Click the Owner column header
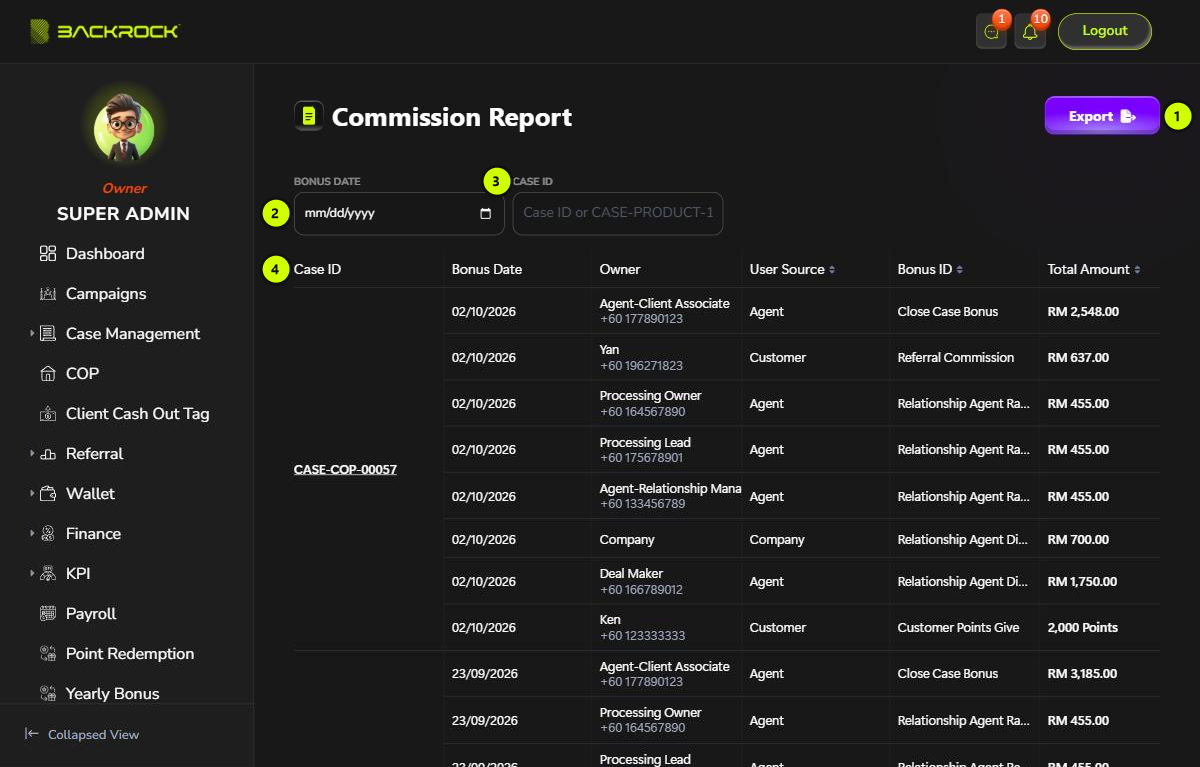The width and height of the screenshot is (1200, 767). 620,269
